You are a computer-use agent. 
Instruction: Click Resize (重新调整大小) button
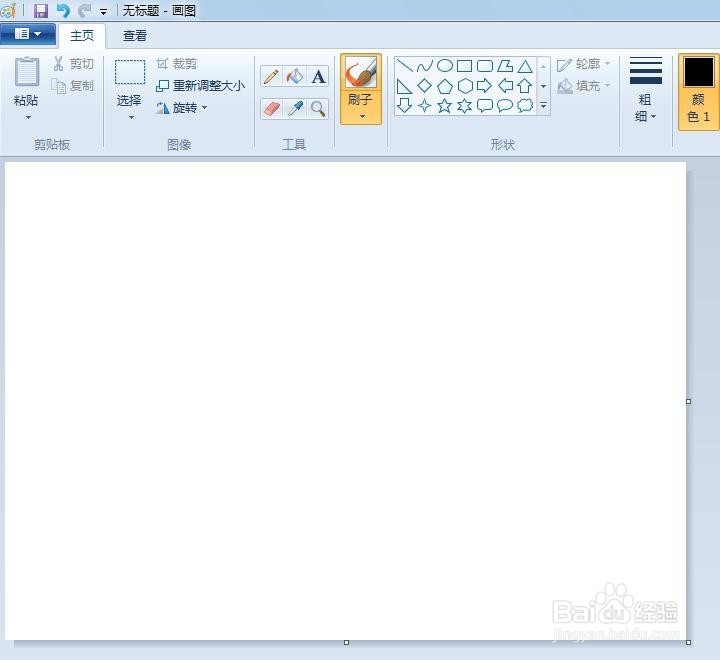tap(200, 86)
